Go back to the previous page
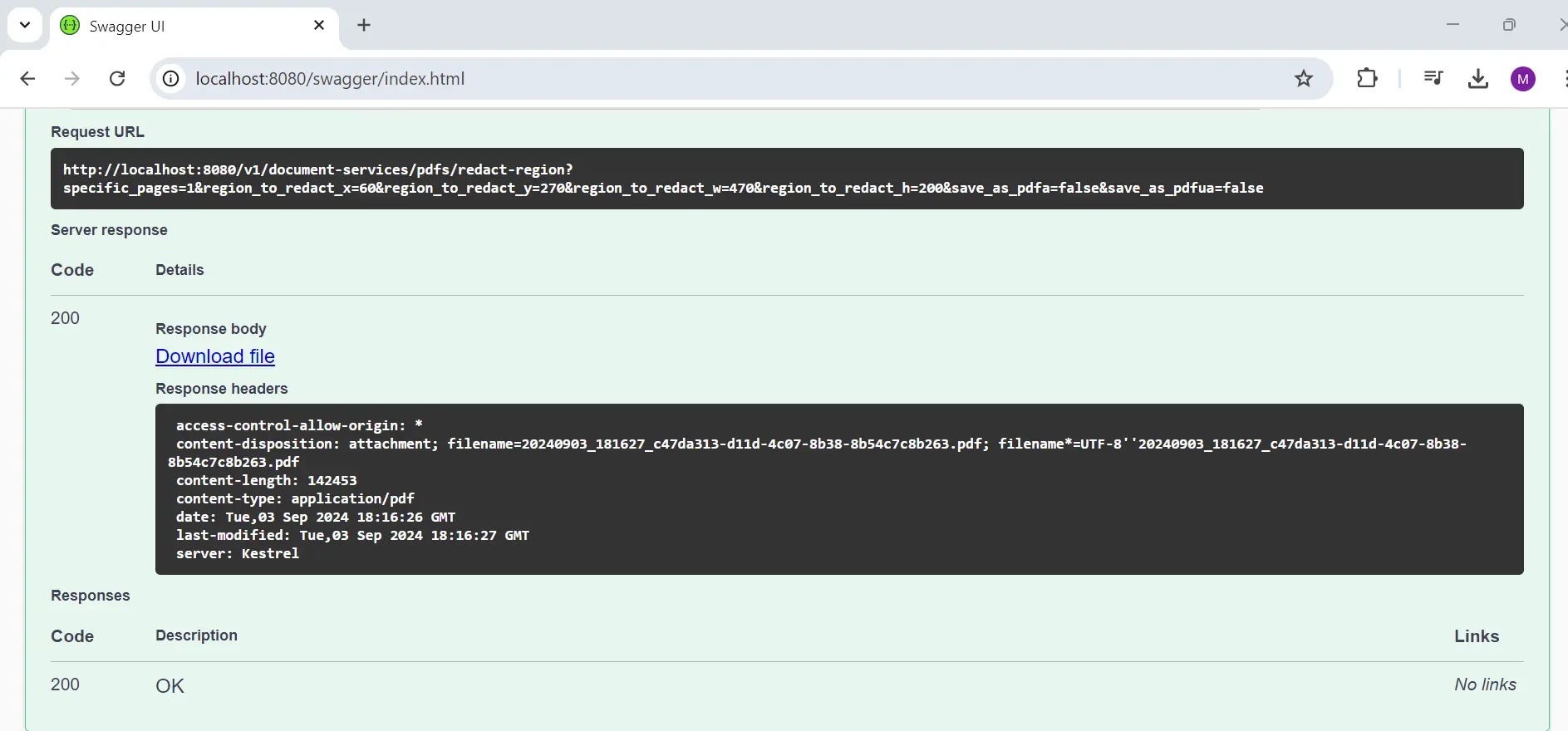Image resolution: width=1568 pixels, height=731 pixels. [x=27, y=79]
